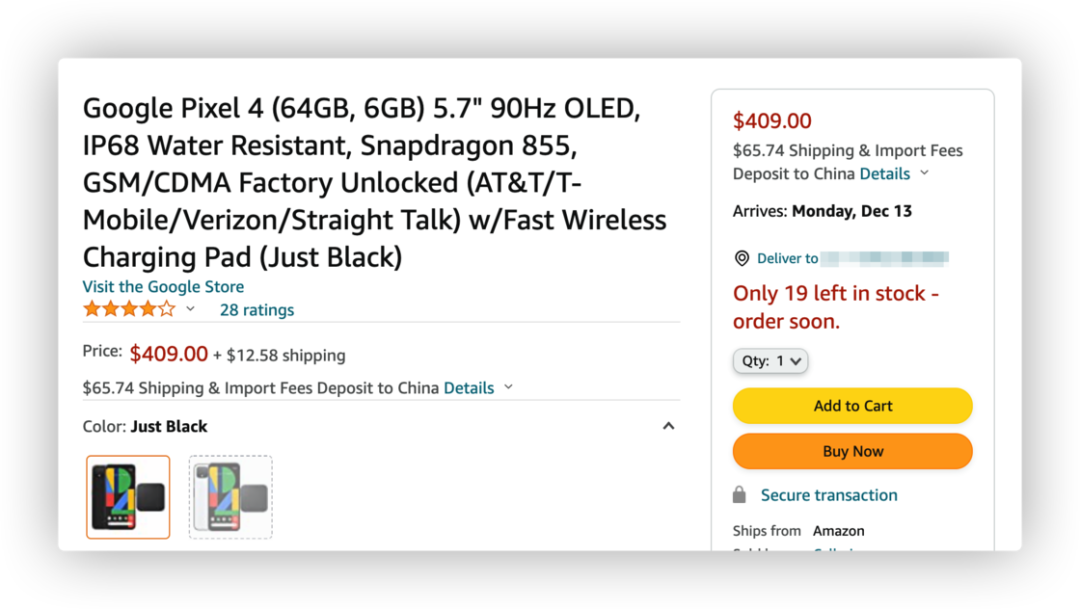Click the delivery location pin icon
The height and width of the screenshot is (609, 1080).
pyautogui.click(x=741, y=258)
